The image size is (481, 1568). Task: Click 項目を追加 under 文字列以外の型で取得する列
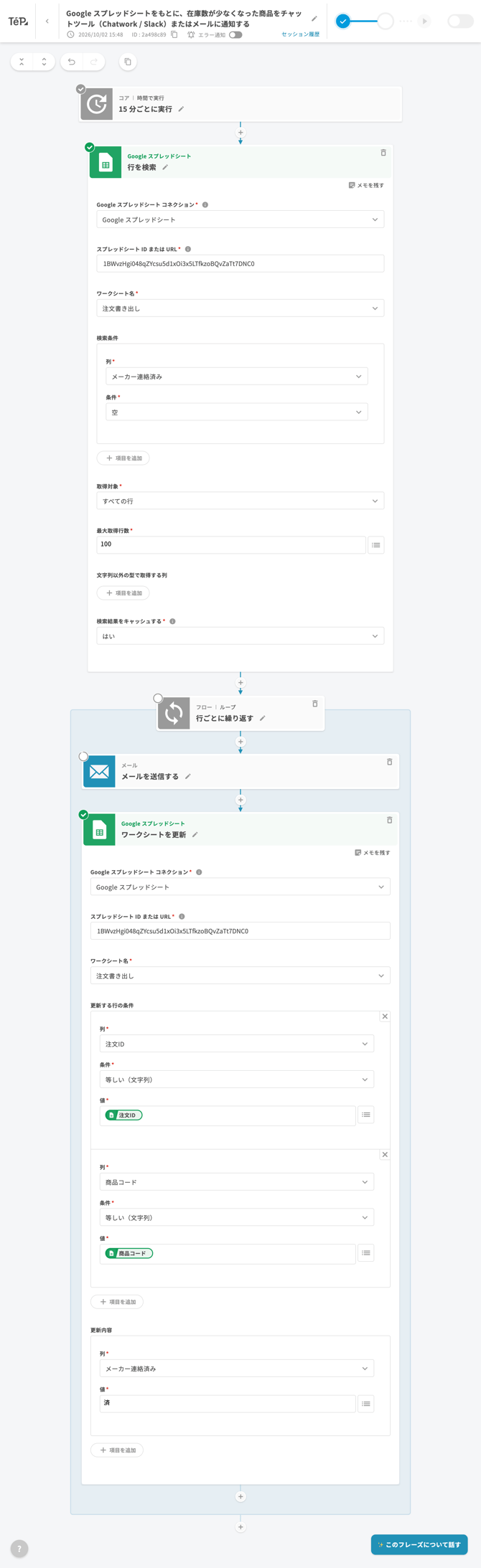coord(123,593)
